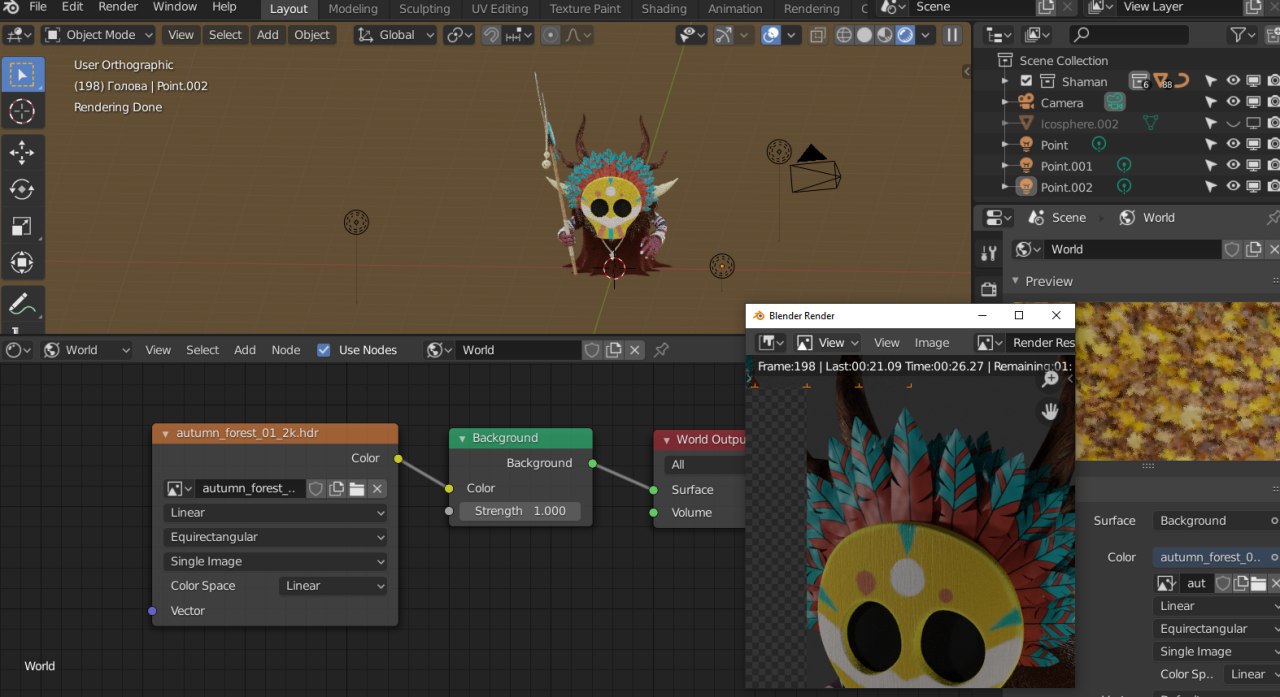Open the Global transform orientation dropdown

(396, 34)
